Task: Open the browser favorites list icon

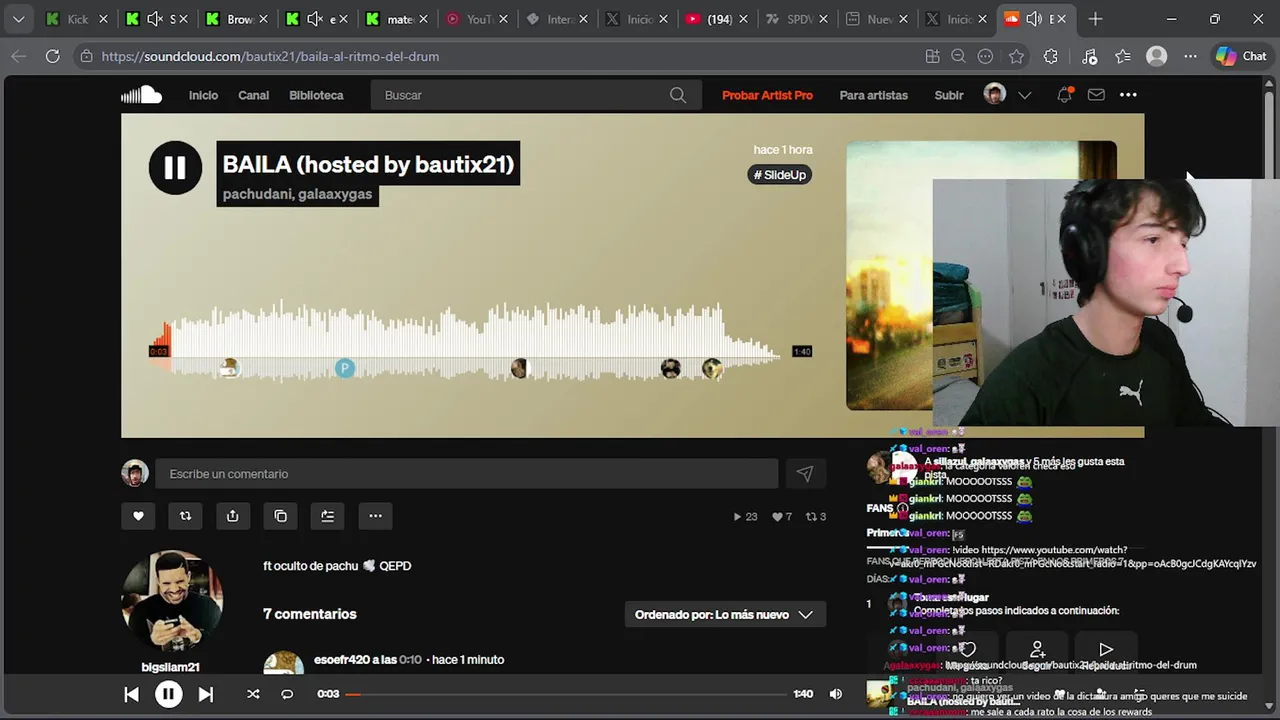Action: 1123,57
